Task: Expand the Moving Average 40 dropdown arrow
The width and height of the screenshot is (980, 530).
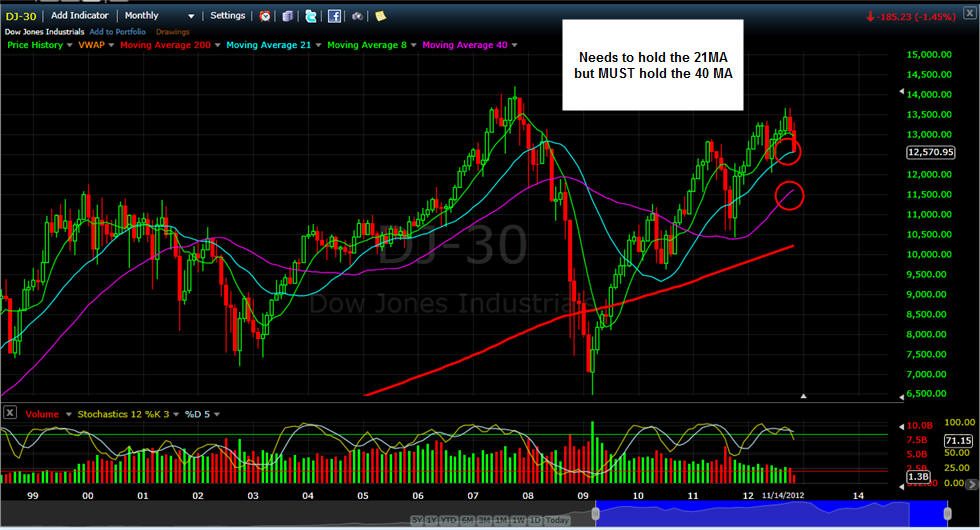Action: click(x=514, y=45)
